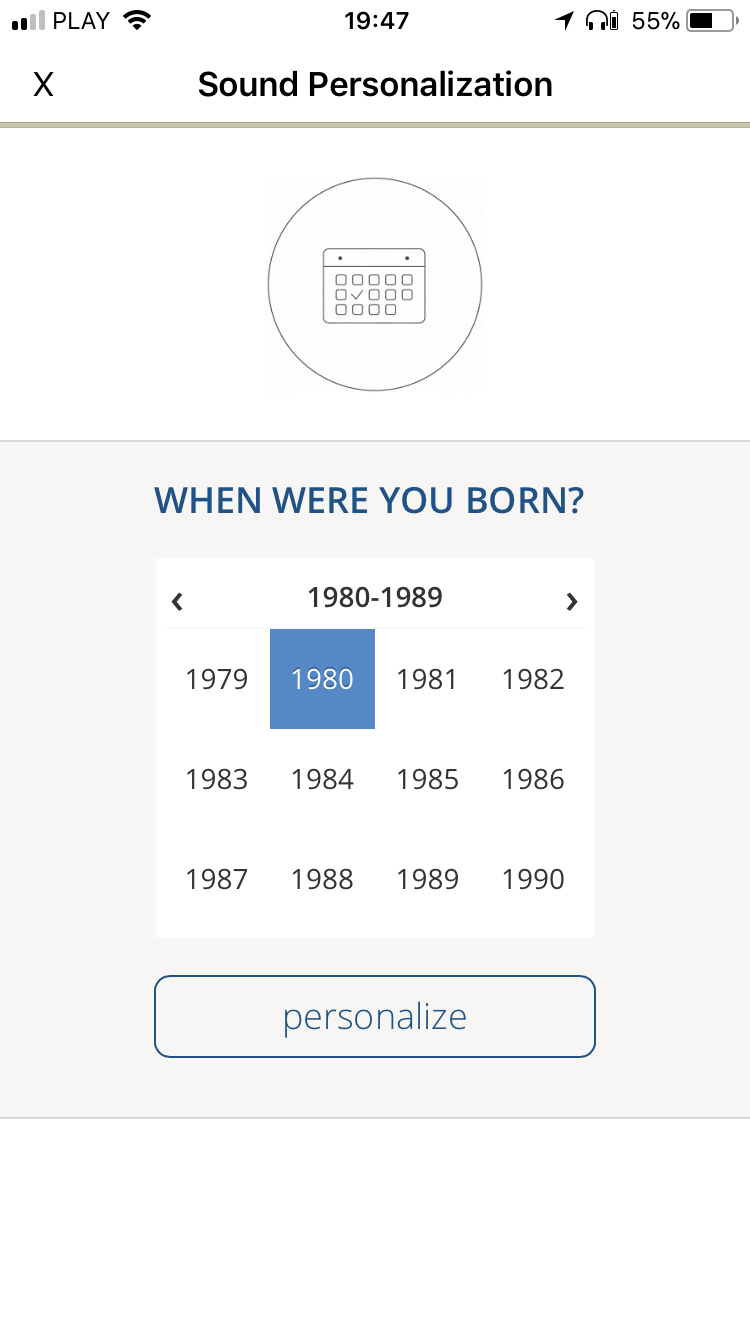Image resolution: width=750 pixels, height=1334 pixels.
Task: Close Sound Personalization with the X
Action: point(43,85)
